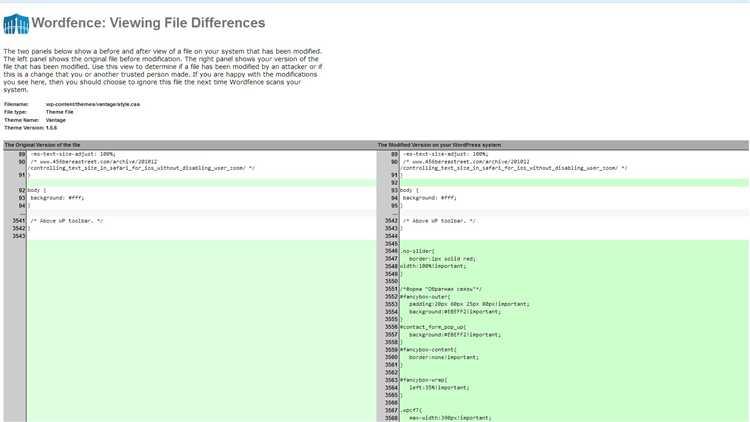Click the 'Theme Name:' label
The height and width of the screenshot is (422, 750).
coord(22,120)
